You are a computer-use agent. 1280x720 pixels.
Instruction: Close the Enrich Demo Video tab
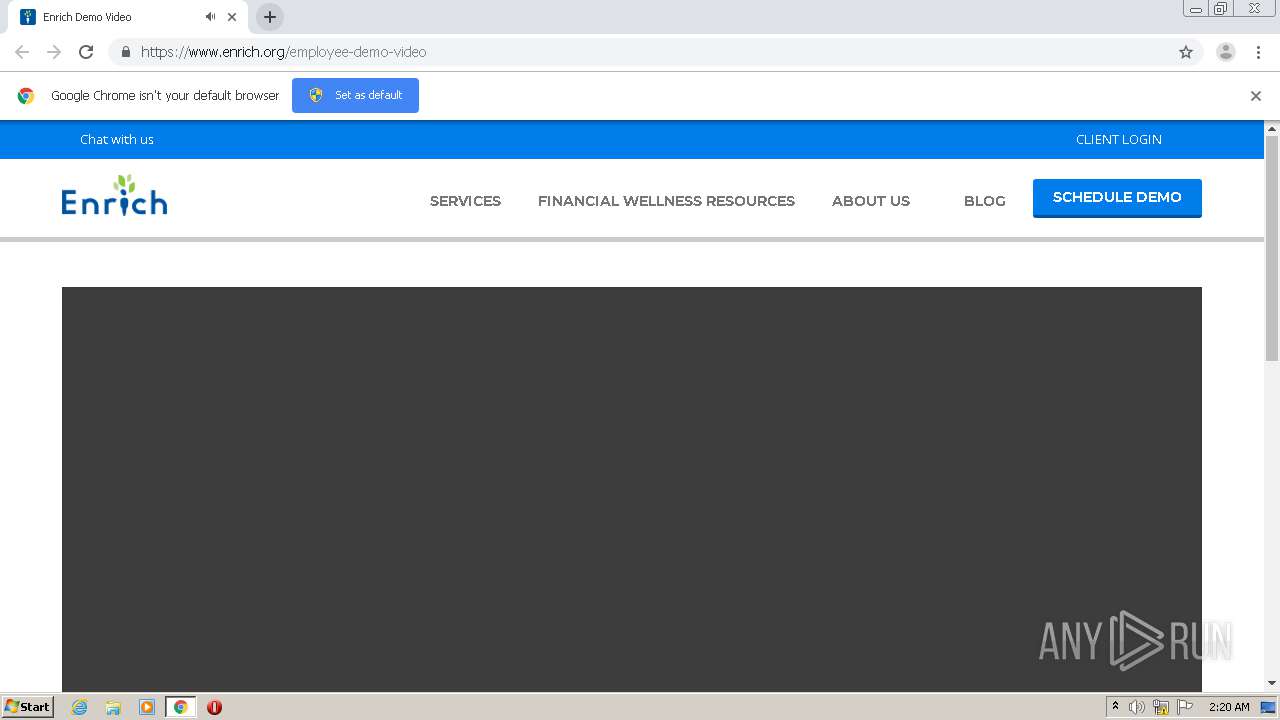click(x=232, y=17)
